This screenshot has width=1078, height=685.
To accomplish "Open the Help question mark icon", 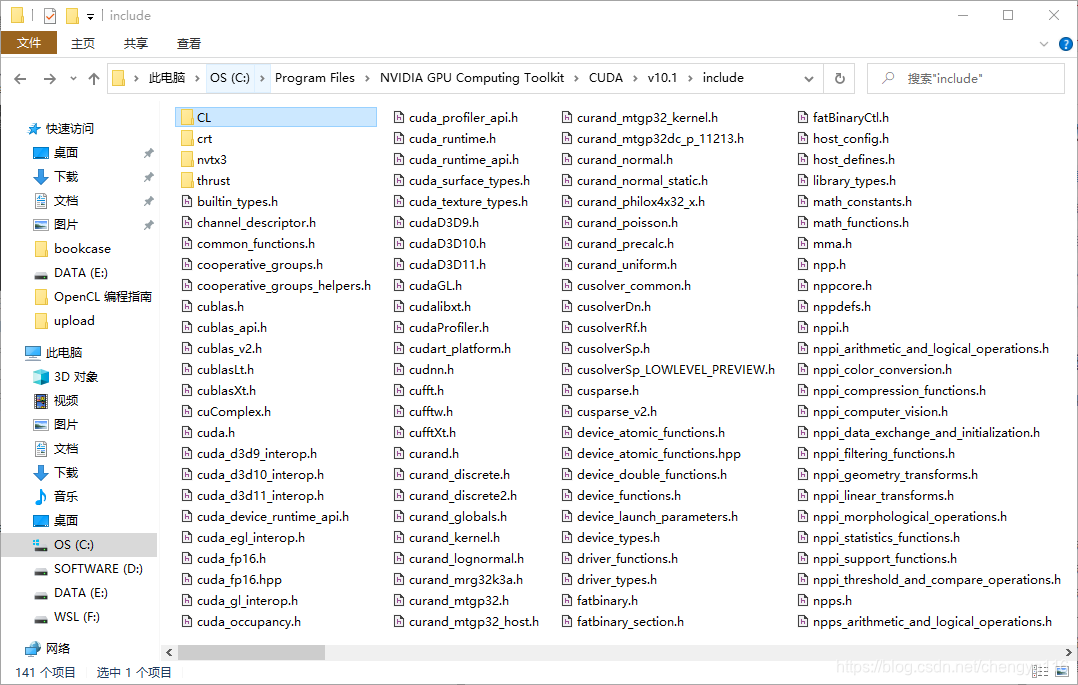I will pos(1066,44).
